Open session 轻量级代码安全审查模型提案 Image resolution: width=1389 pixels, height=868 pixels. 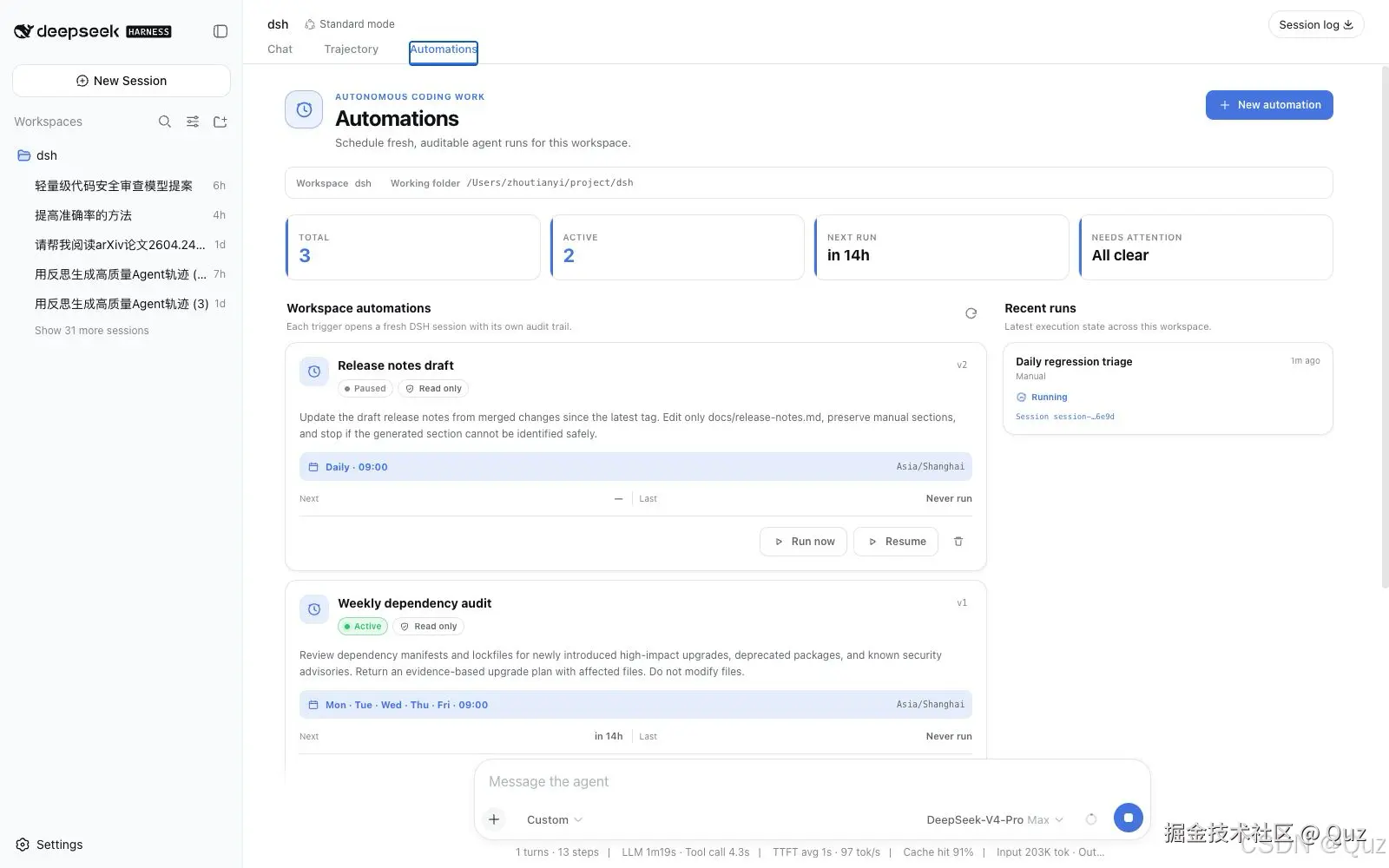pyautogui.click(x=122, y=186)
